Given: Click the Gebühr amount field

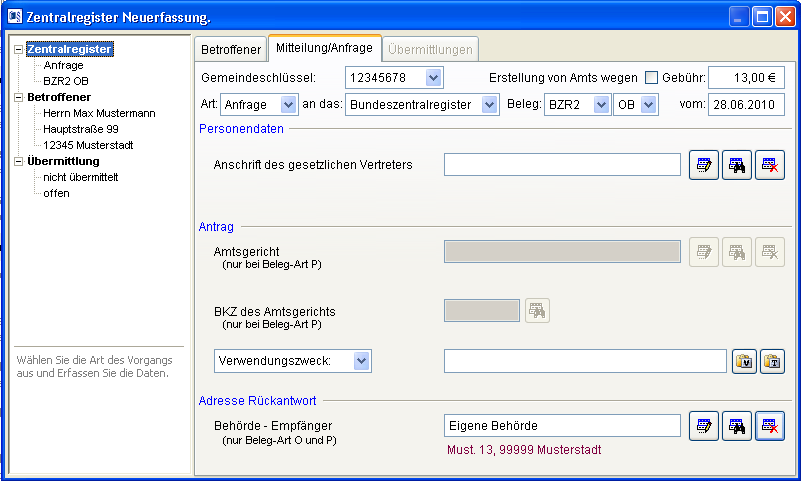Looking at the screenshot, I should (x=747, y=78).
